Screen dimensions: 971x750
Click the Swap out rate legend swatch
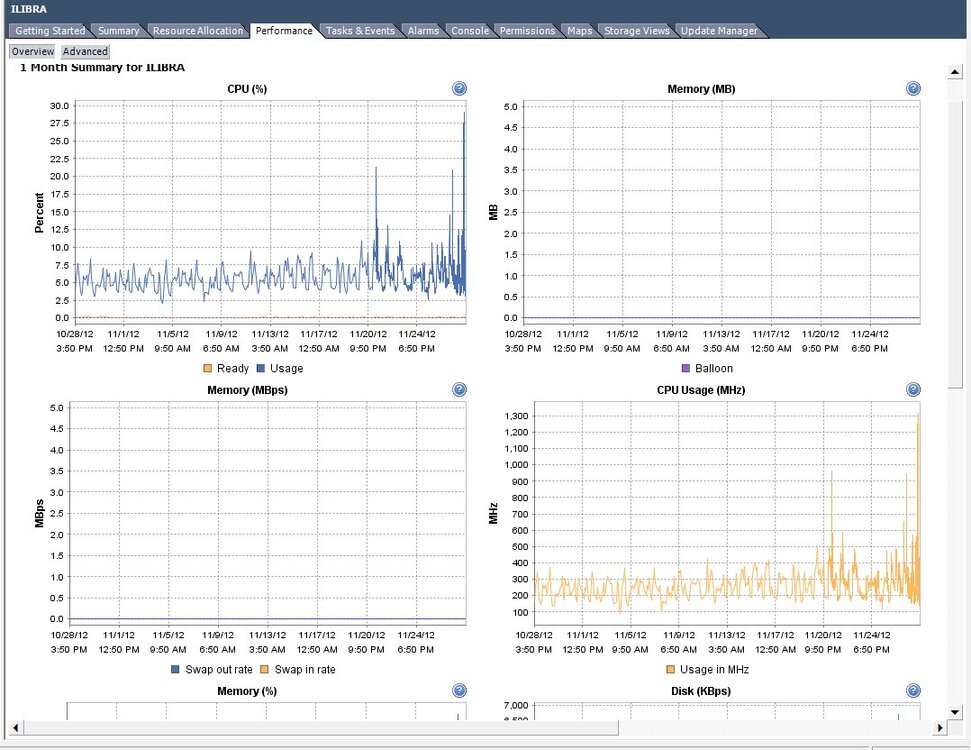click(x=175, y=669)
